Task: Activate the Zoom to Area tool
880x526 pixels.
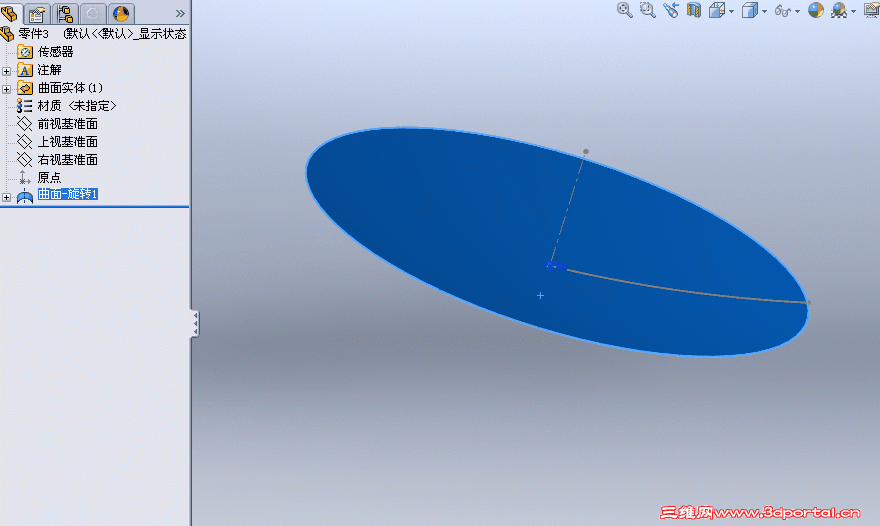Action: coord(648,10)
